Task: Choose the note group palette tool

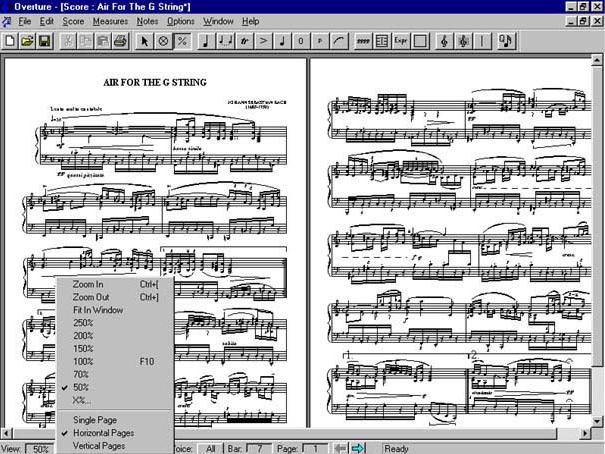Action: [225, 41]
